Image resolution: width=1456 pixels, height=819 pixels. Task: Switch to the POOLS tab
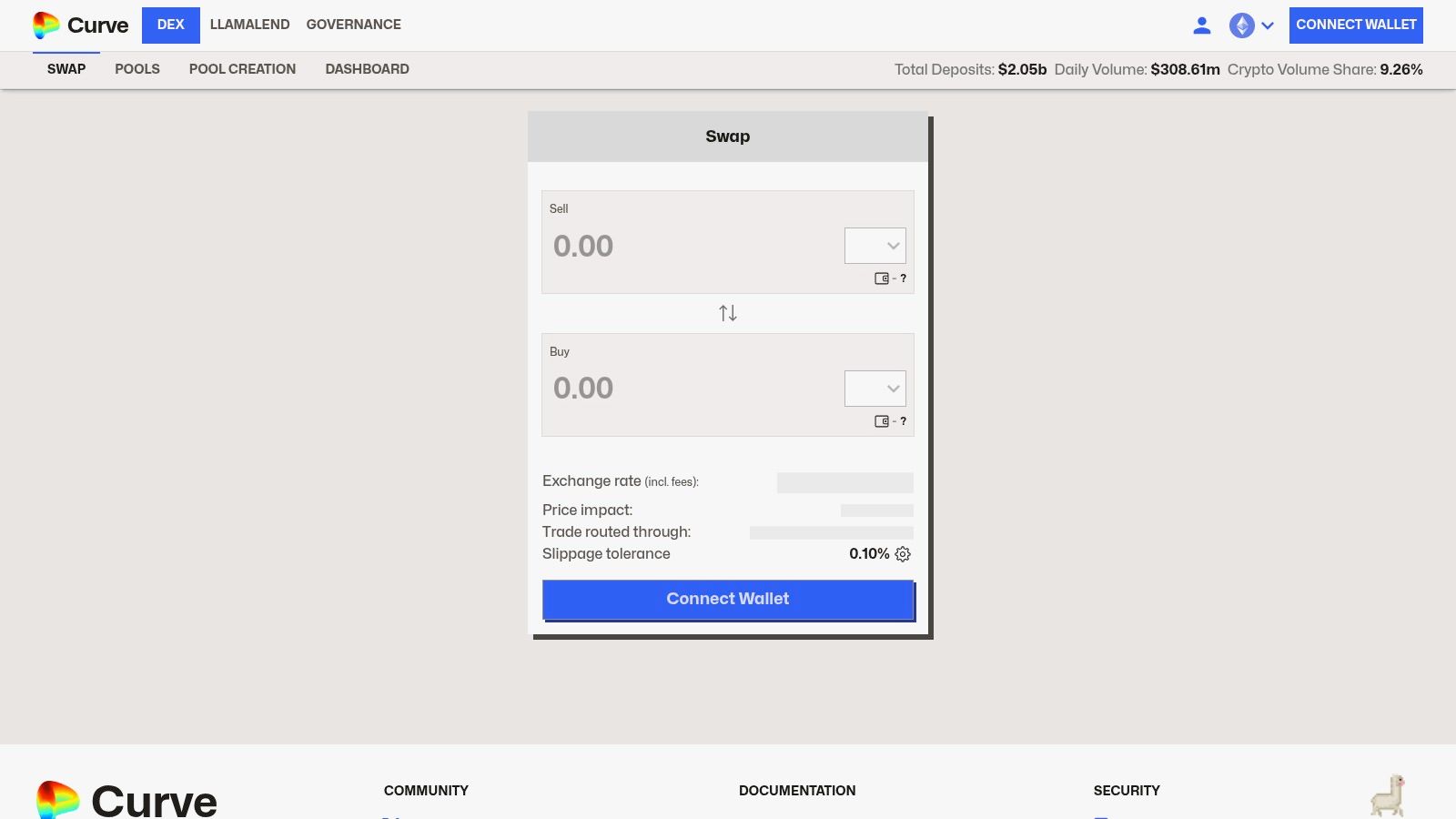137,68
